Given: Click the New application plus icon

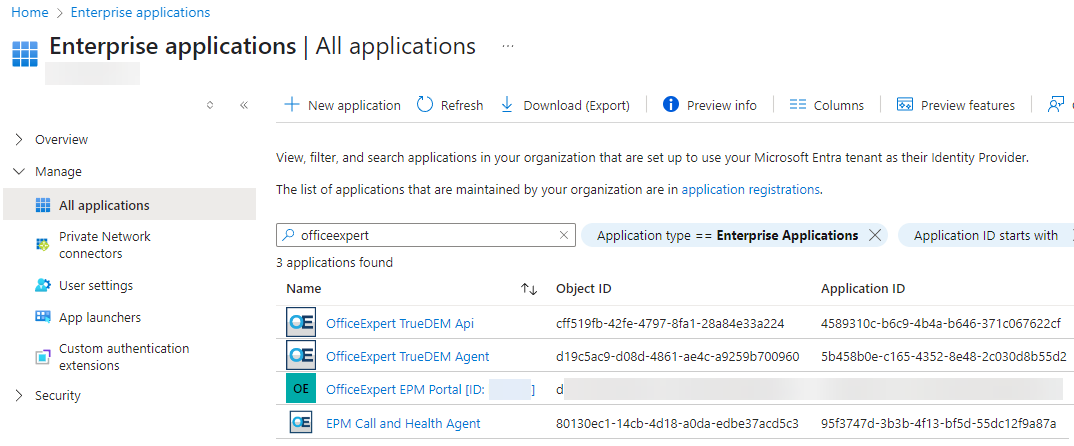Looking at the screenshot, I should coord(291,105).
